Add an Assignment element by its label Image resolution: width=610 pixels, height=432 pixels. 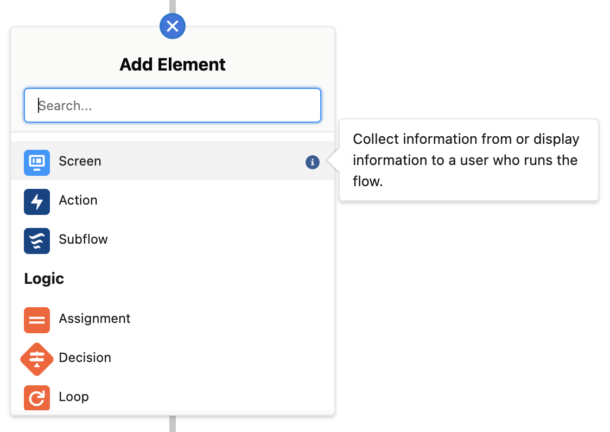click(94, 319)
